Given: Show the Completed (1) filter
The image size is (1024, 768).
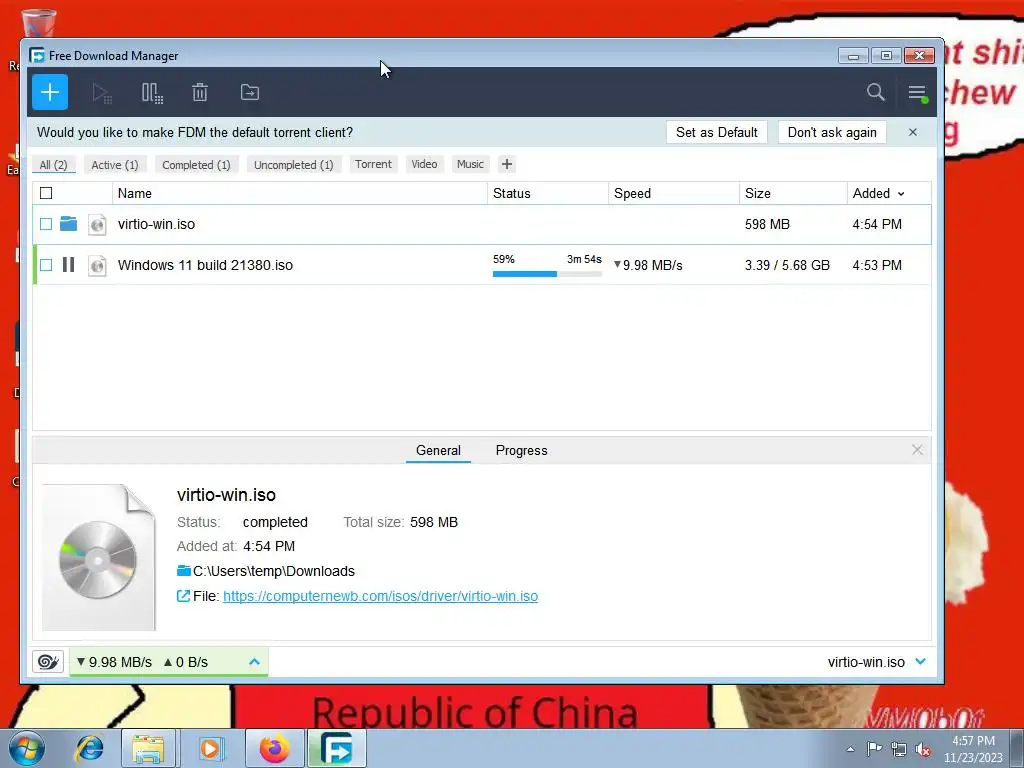Looking at the screenshot, I should coord(197,165).
